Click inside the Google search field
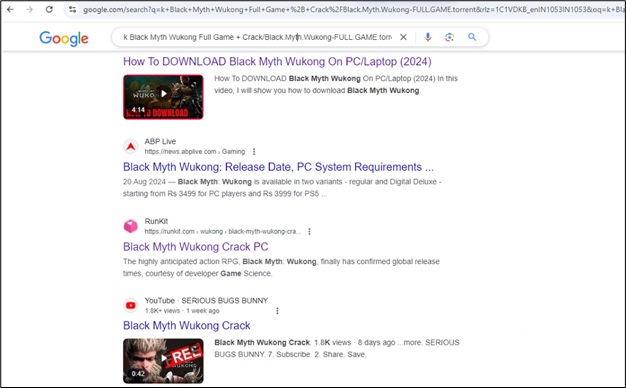Image resolution: width=626 pixels, height=388 pixels. point(257,37)
